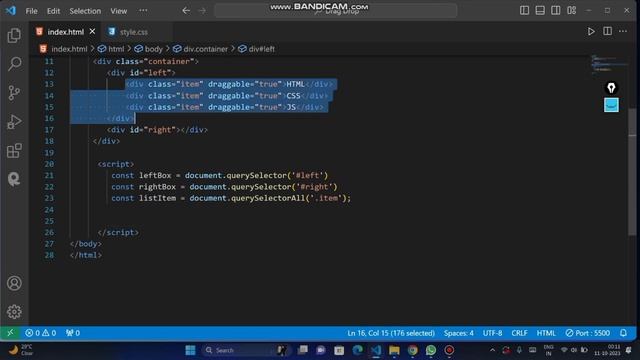This screenshot has width=640, height=360.
Task: Go back with the left arrow
Action: point(186,11)
